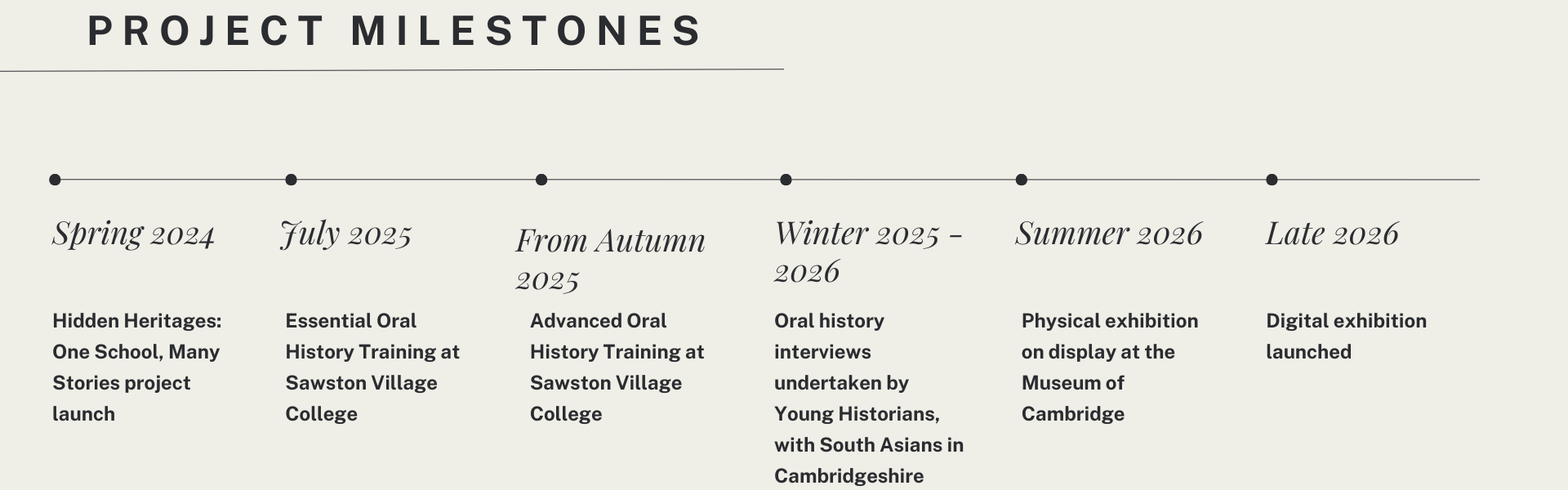The width and height of the screenshot is (1568, 490).
Task: Click the July 2025 date heading
Action: tap(345, 234)
